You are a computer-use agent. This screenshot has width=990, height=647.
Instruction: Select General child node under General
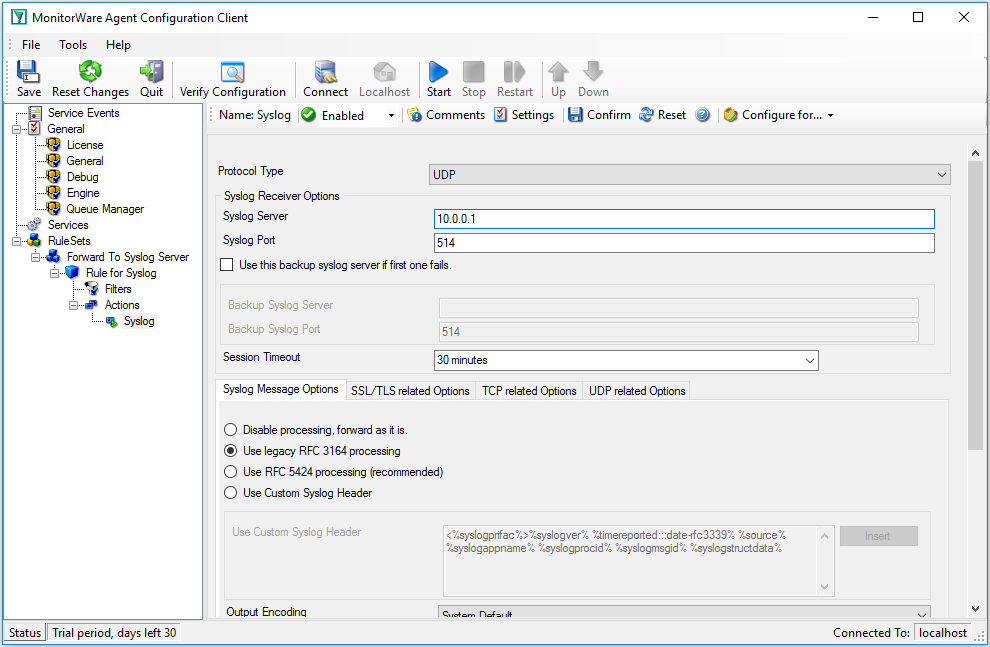coord(85,161)
